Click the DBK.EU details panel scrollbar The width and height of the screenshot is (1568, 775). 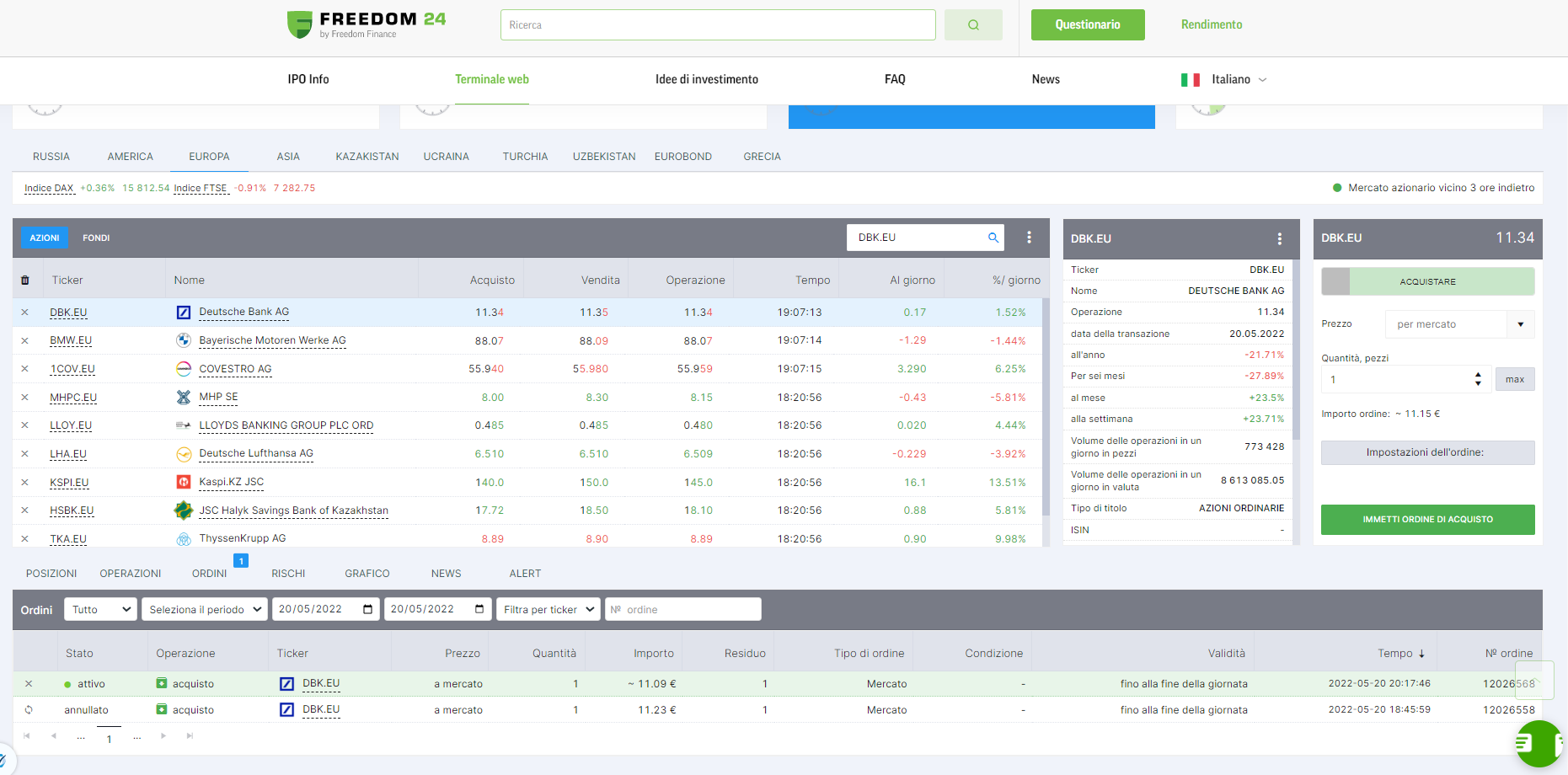click(1296, 350)
